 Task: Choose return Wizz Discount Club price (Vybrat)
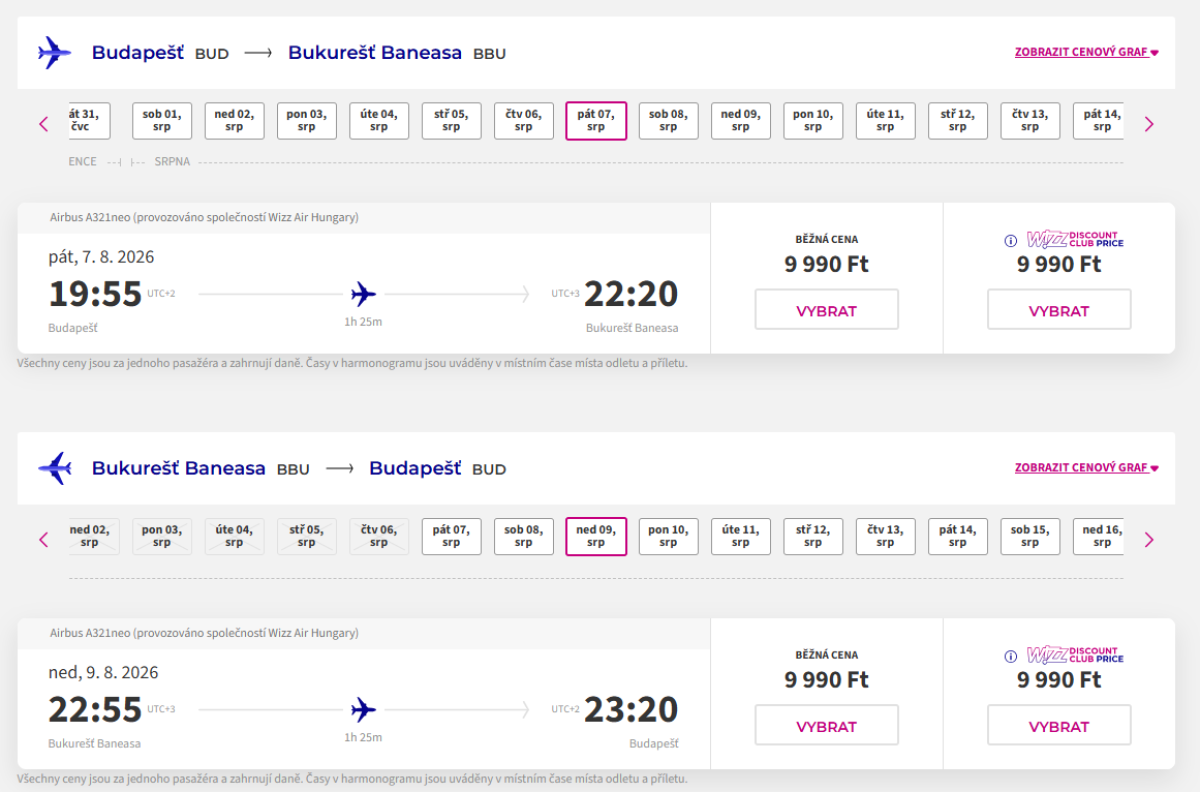click(x=1059, y=726)
